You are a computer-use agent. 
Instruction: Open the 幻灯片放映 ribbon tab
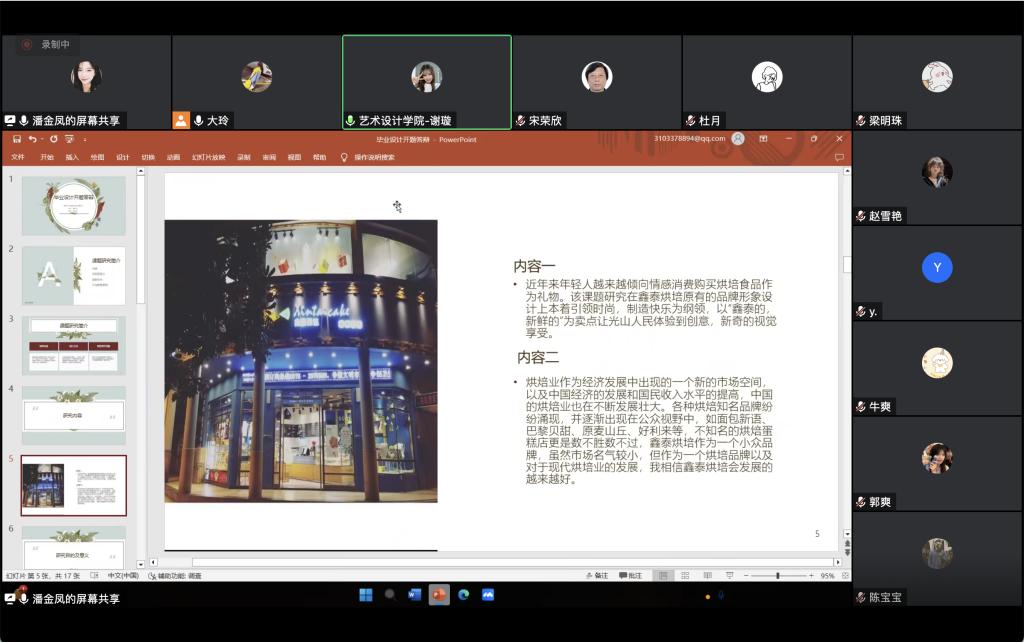click(207, 157)
